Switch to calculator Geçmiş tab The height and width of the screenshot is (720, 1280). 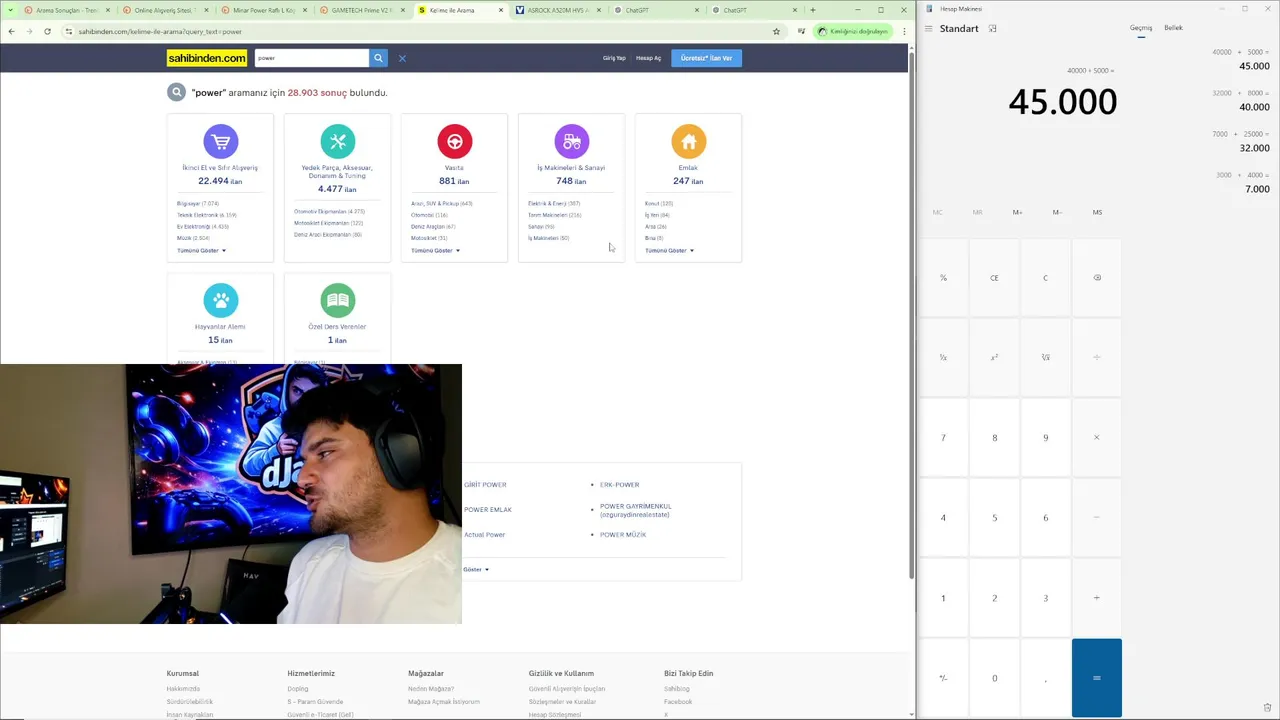1141,28
